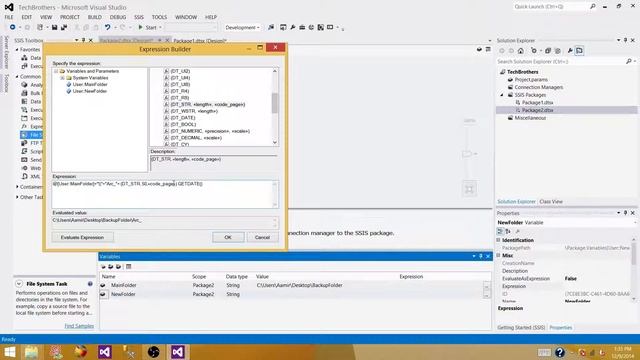Select the User::MainFolder variable in the tree
Image resolution: width=640 pixels, height=360 pixels.
(x=90, y=84)
